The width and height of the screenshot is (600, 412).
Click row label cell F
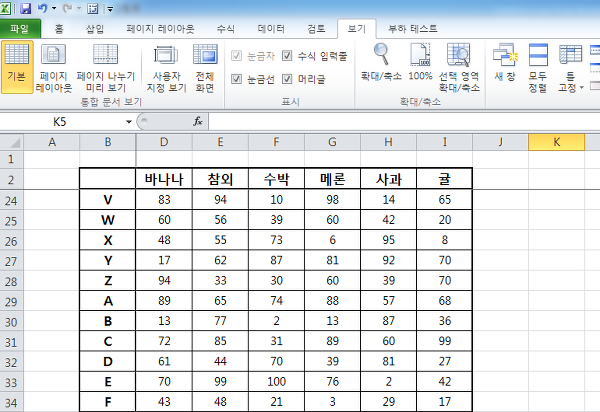click(x=108, y=402)
